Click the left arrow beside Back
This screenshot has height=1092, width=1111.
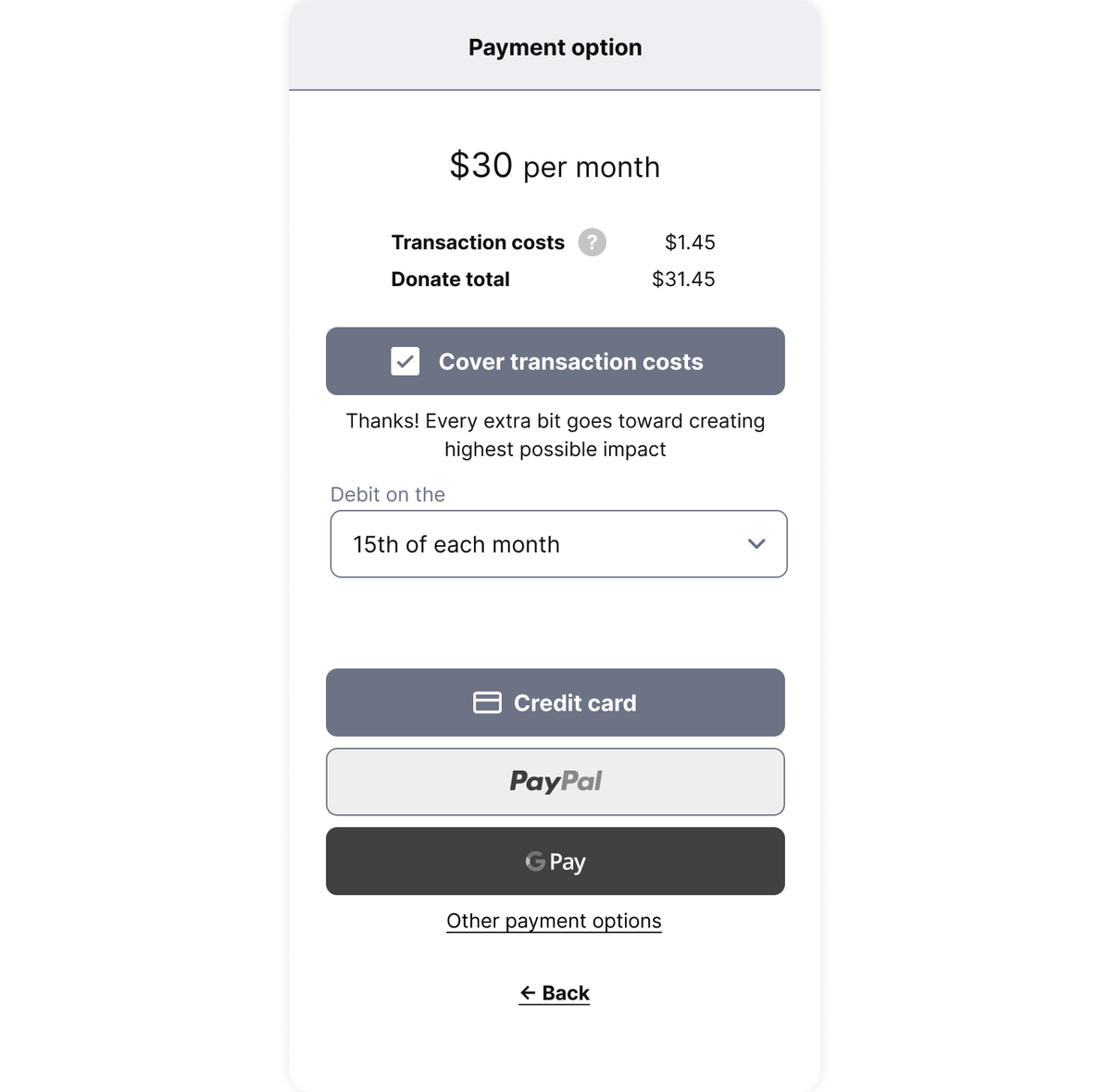pyautogui.click(x=528, y=993)
